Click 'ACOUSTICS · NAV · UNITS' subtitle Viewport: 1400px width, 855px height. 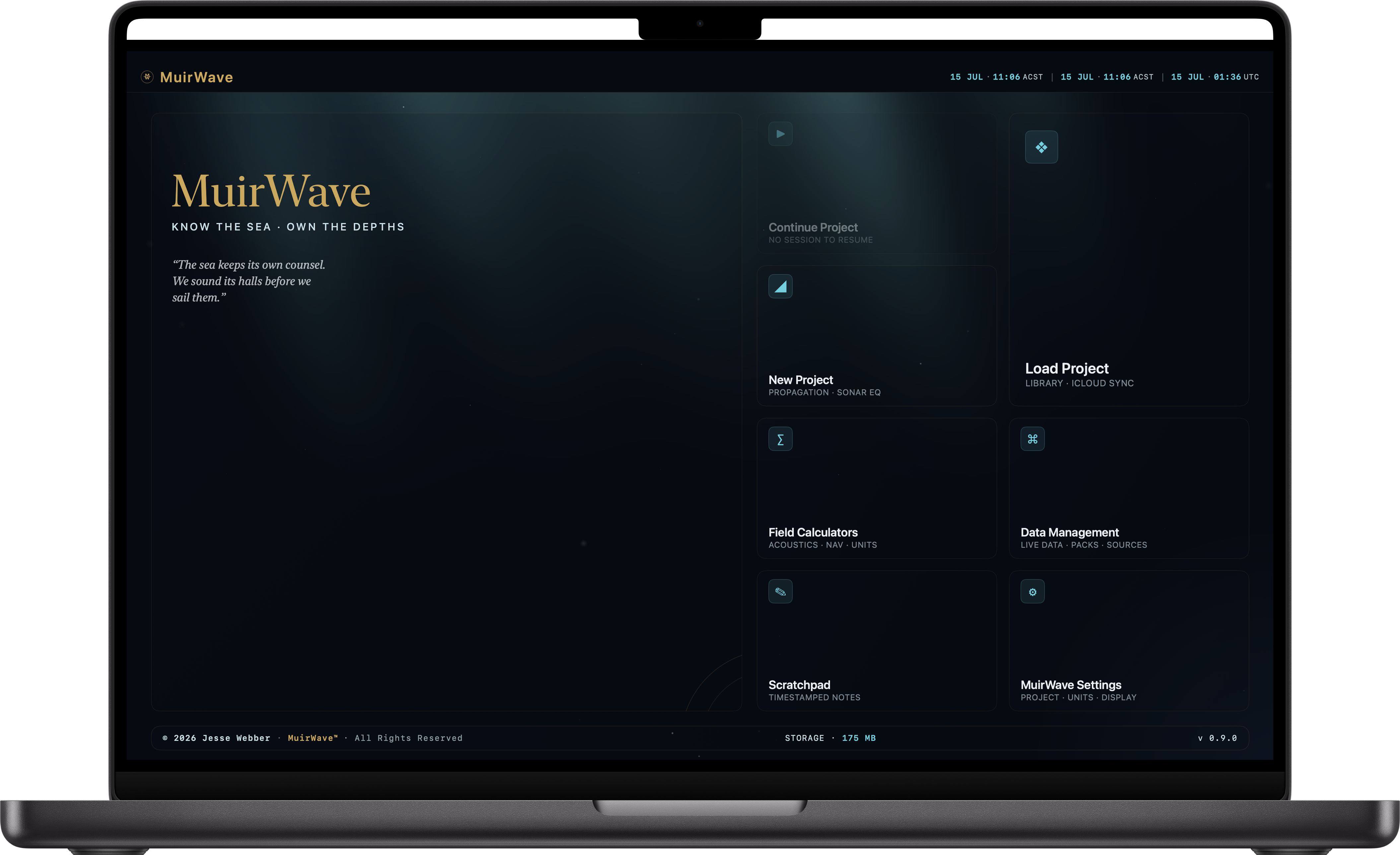tap(823, 545)
